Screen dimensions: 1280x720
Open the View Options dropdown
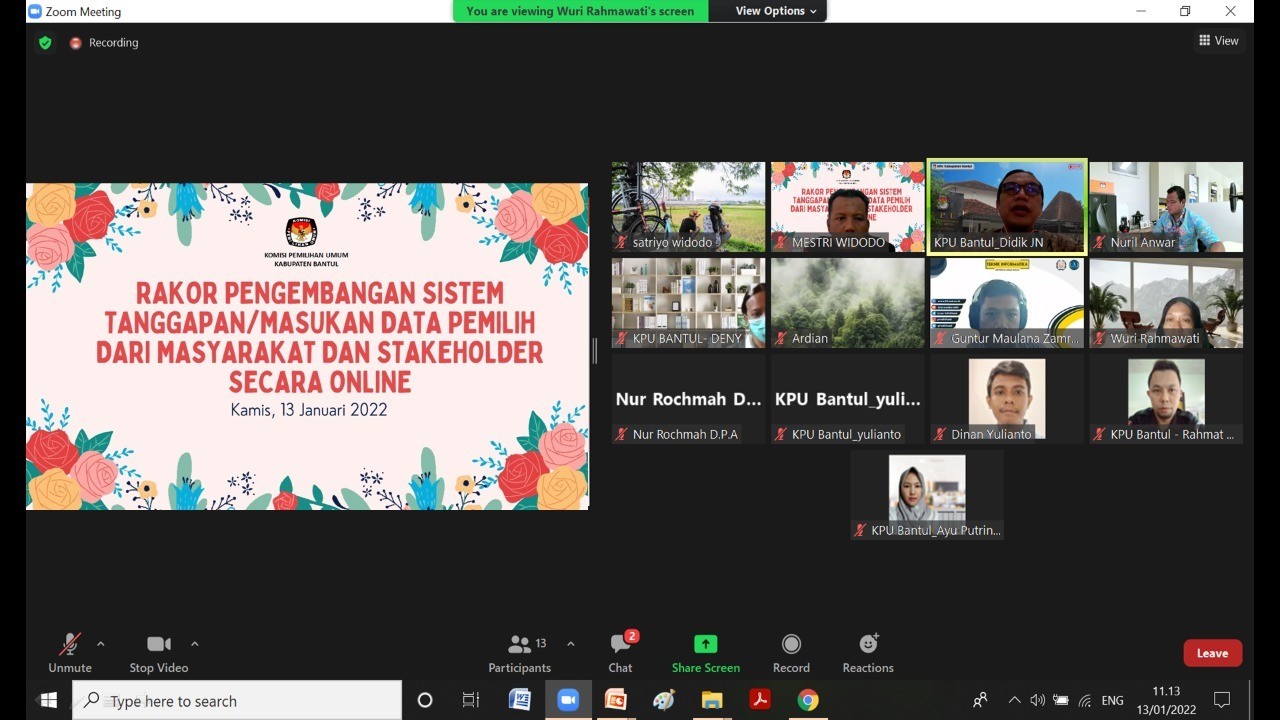[x=776, y=11]
